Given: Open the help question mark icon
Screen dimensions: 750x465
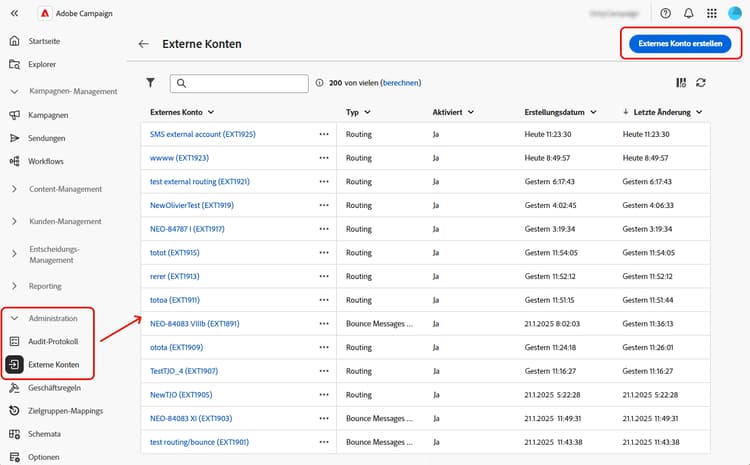Looking at the screenshot, I should click(666, 13).
